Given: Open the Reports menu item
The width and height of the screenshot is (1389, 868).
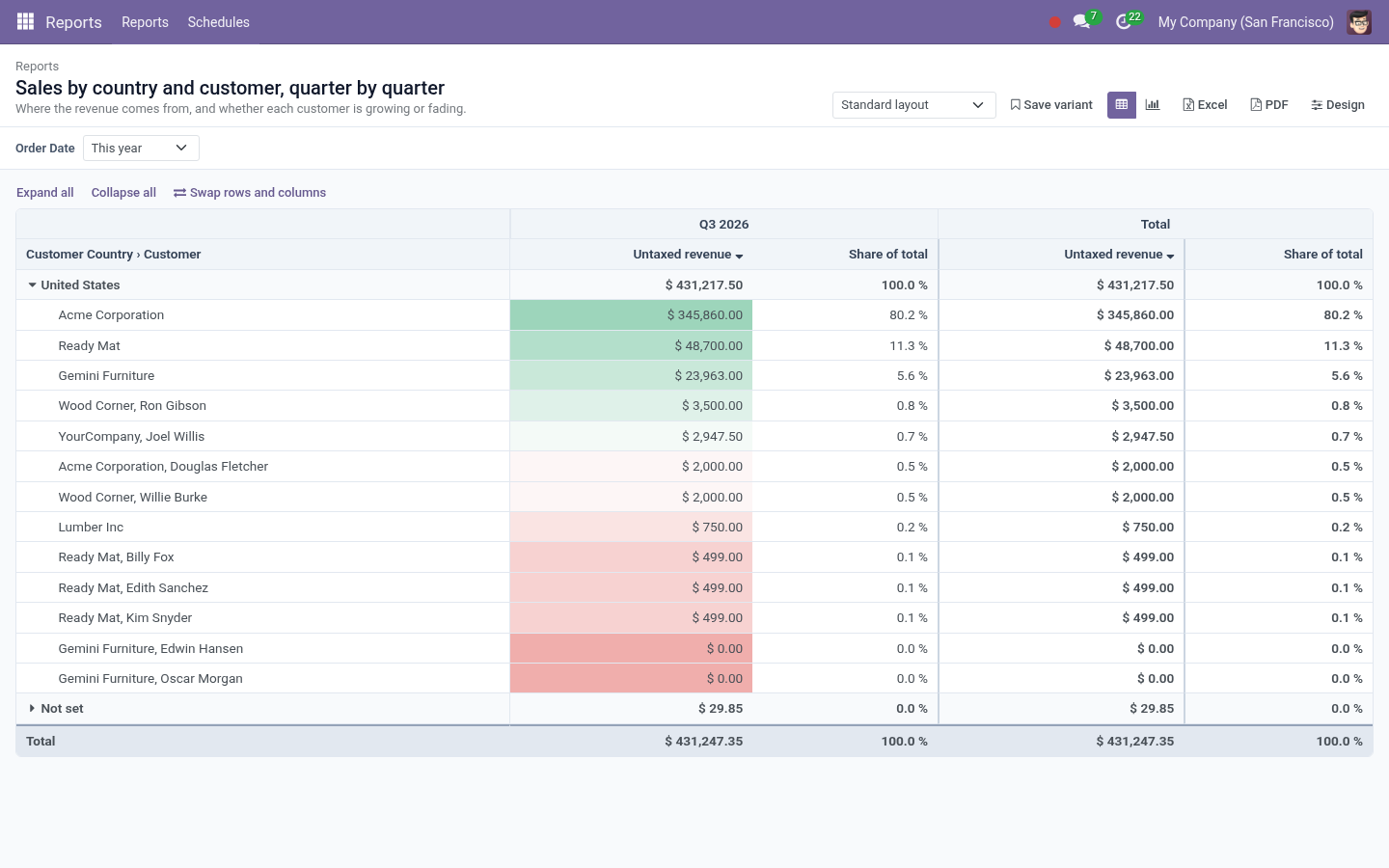Looking at the screenshot, I should pos(145,22).
